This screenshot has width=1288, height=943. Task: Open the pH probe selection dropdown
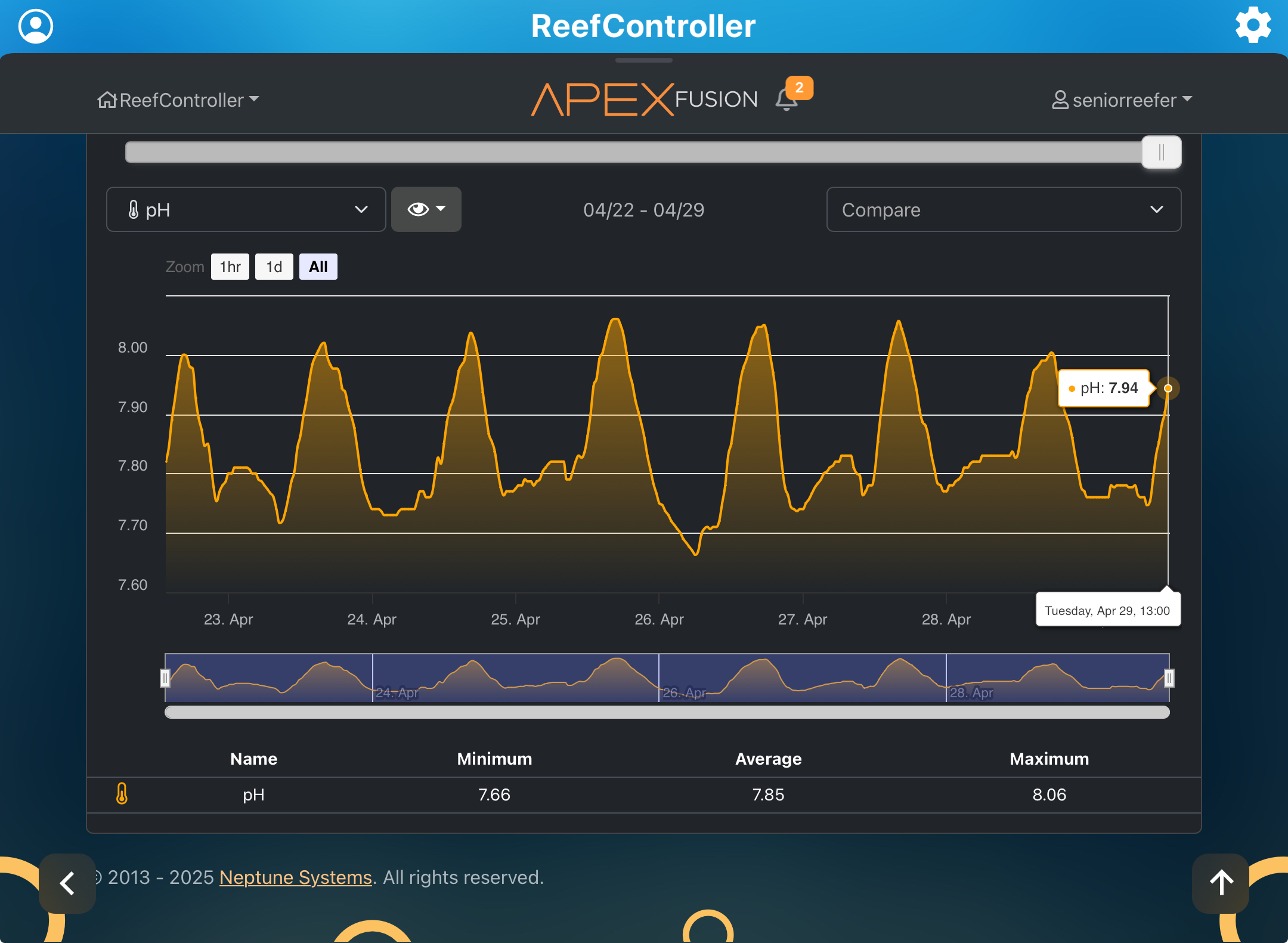click(x=246, y=209)
